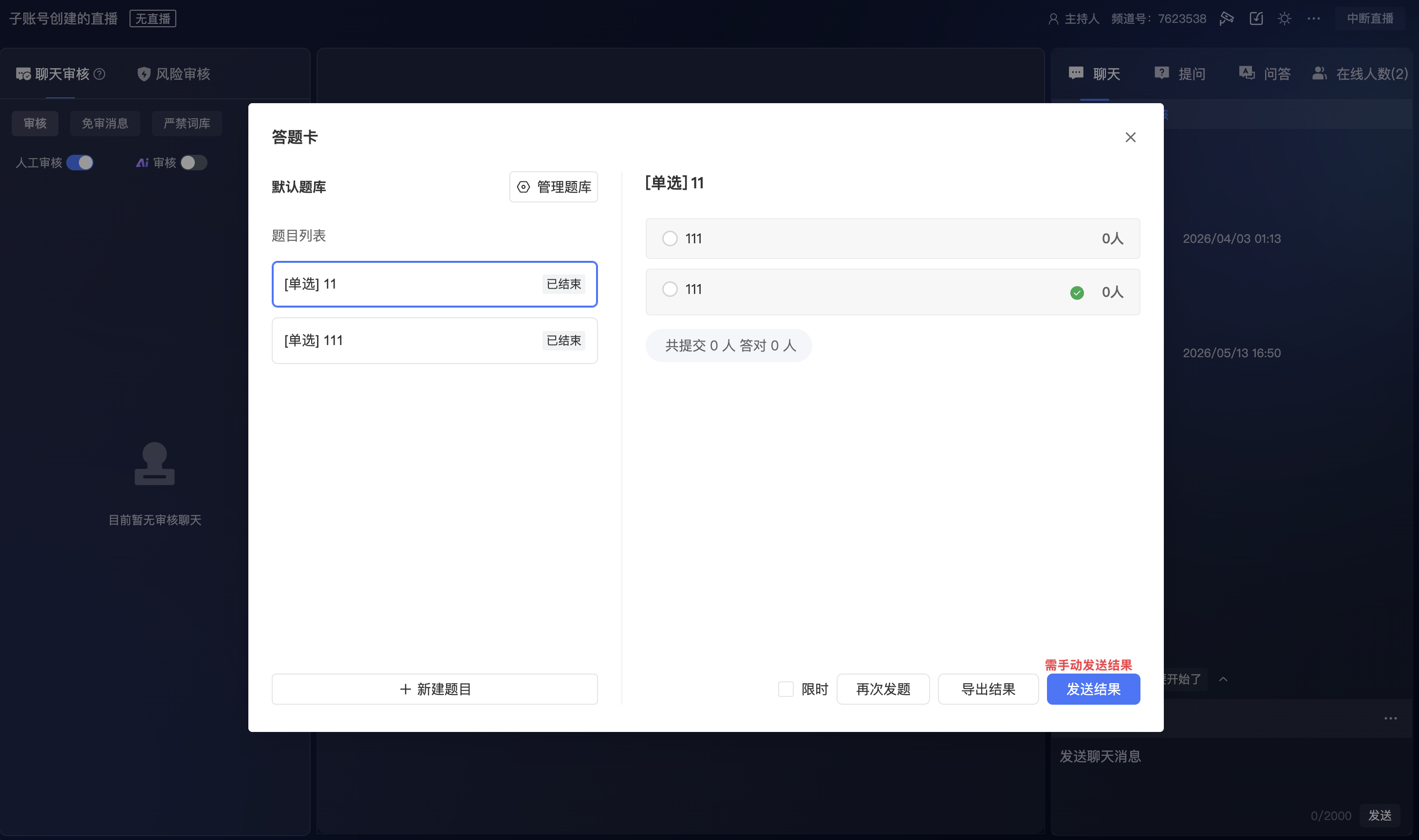Image resolution: width=1419 pixels, height=840 pixels.
Task: Click the 发送 chat send button
Action: (x=1380, y=815)
